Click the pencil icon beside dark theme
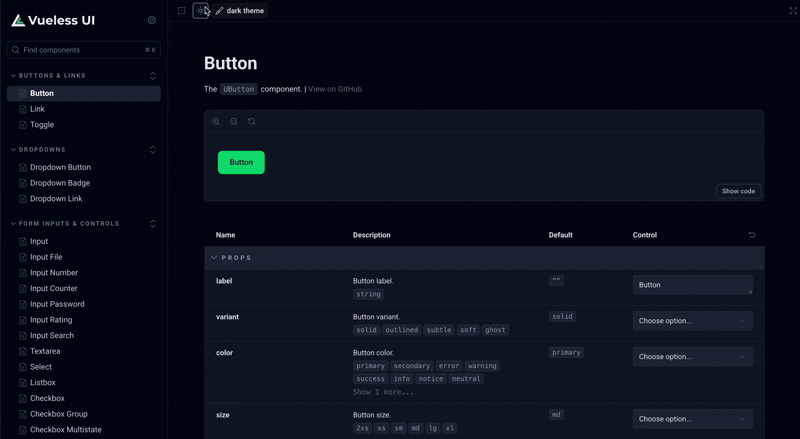 point(219,11)
